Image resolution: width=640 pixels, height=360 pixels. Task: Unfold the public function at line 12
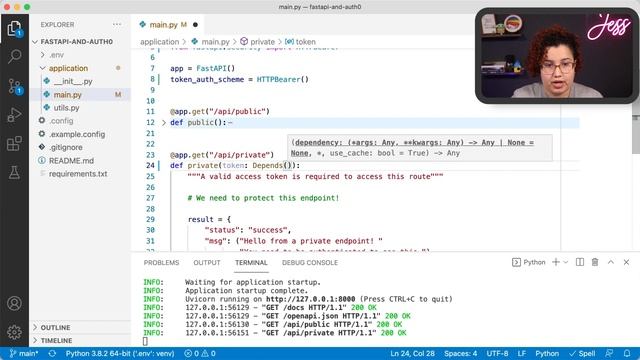[x=164, y=122]
